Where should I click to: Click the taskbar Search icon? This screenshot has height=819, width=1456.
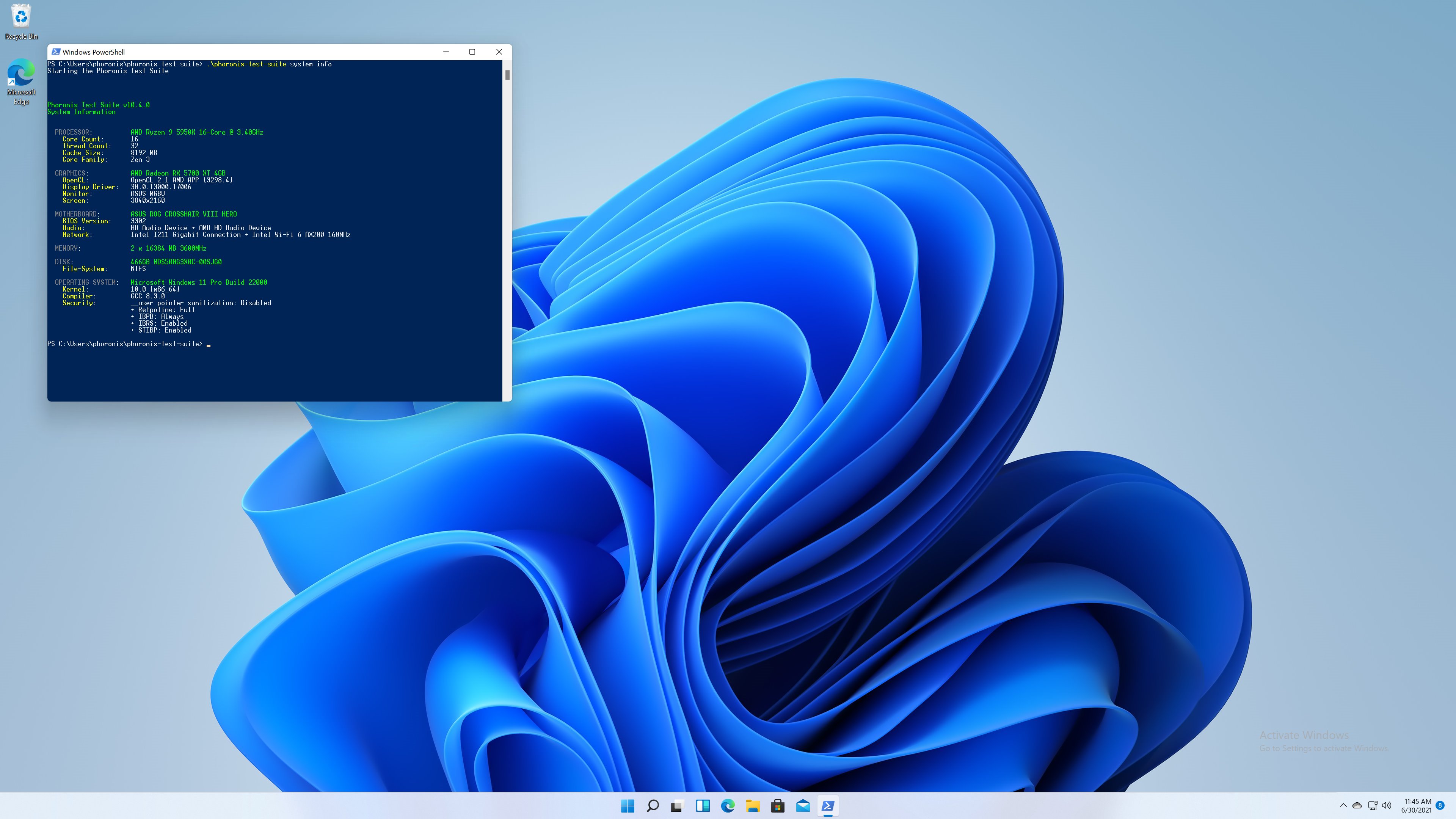[x=652, y=806]
